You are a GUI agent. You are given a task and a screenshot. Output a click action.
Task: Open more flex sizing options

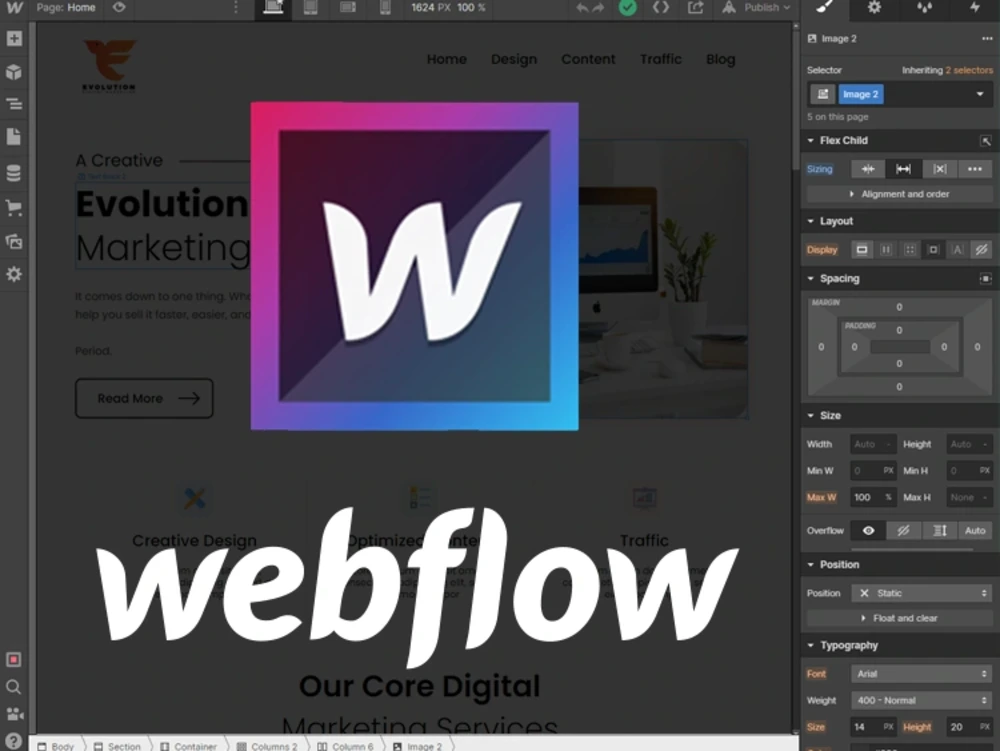coord(974,169)
